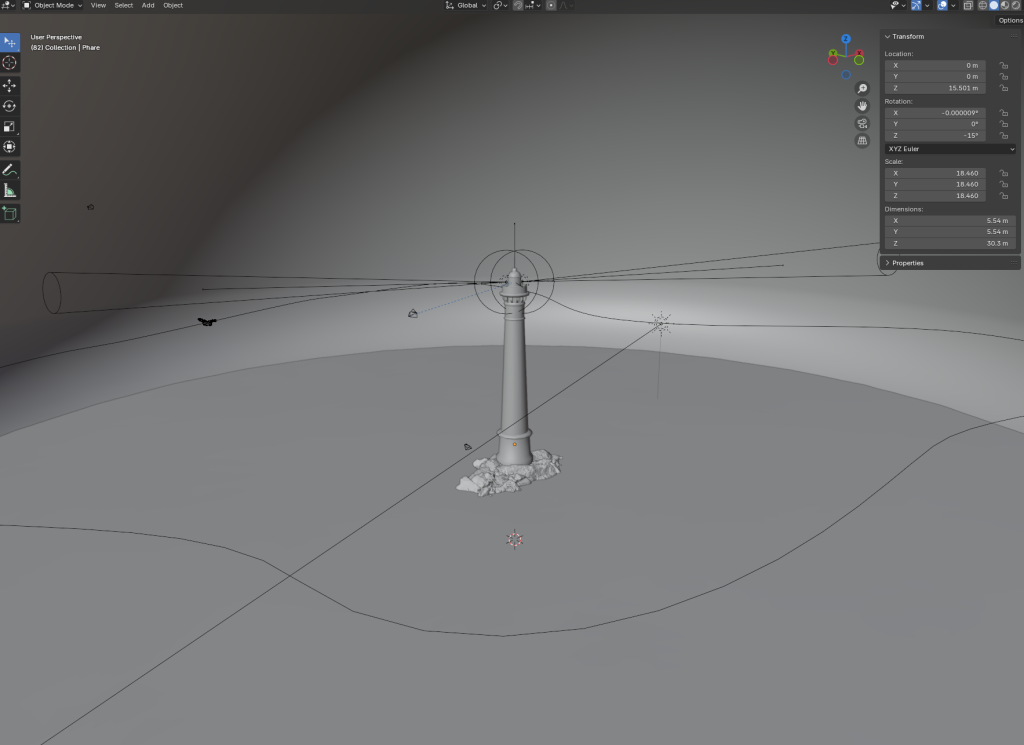The width and height of the screenshot is (1024, 745).
Task: Open the Add menu
Action: (x=148, y=5)
